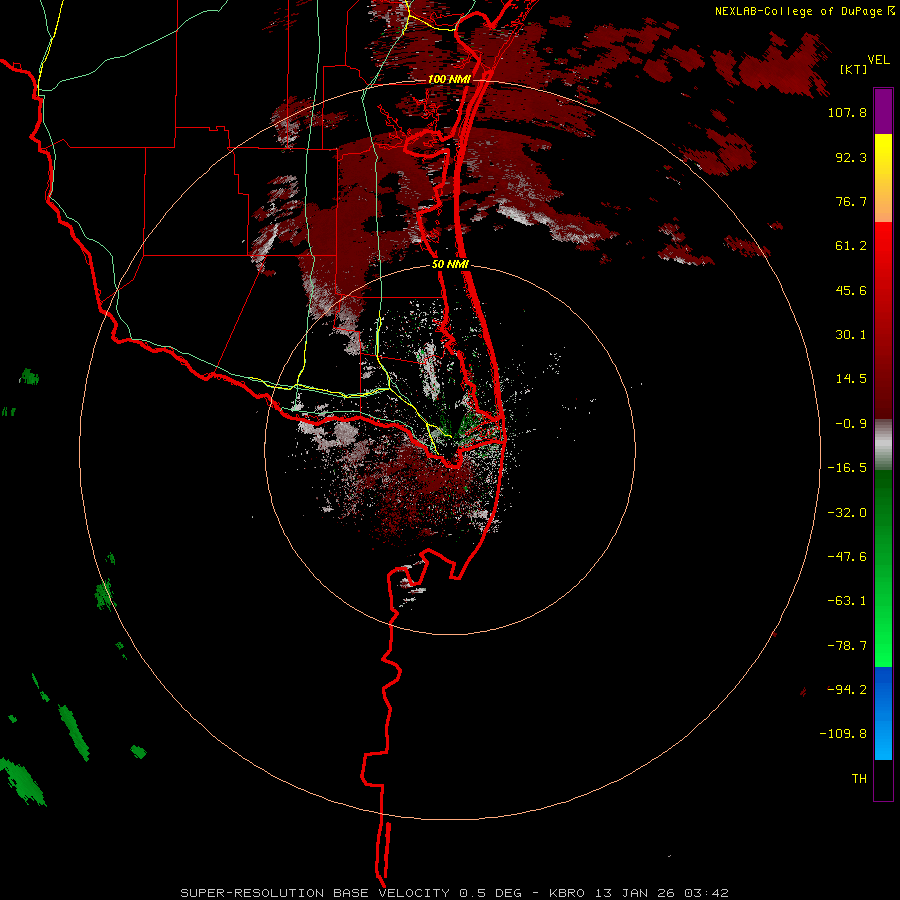Click the -63.1 legend value
Image resolution: width=900 pixels, height=900 pixels.
coord(847,601)
